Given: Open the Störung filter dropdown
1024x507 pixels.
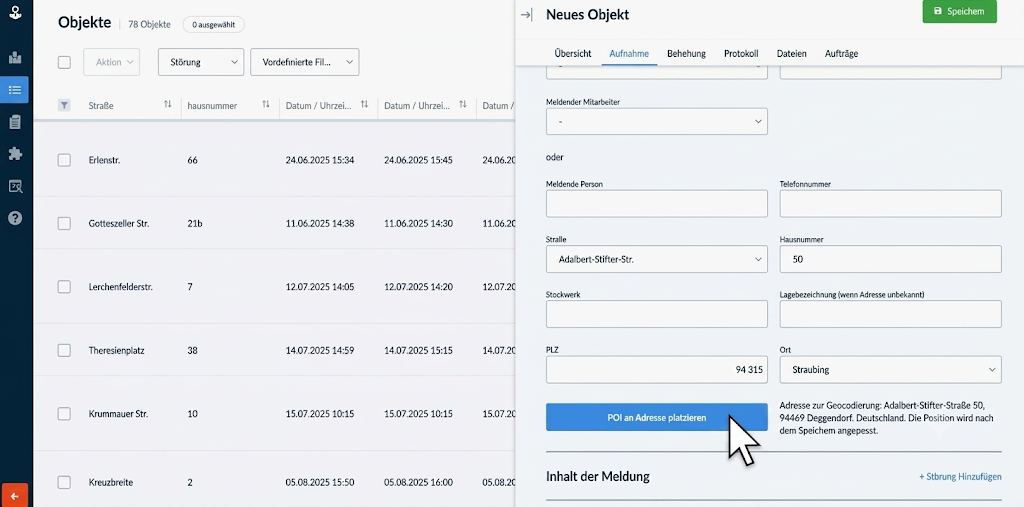Looking at the screenshot, I should [201, 62].
